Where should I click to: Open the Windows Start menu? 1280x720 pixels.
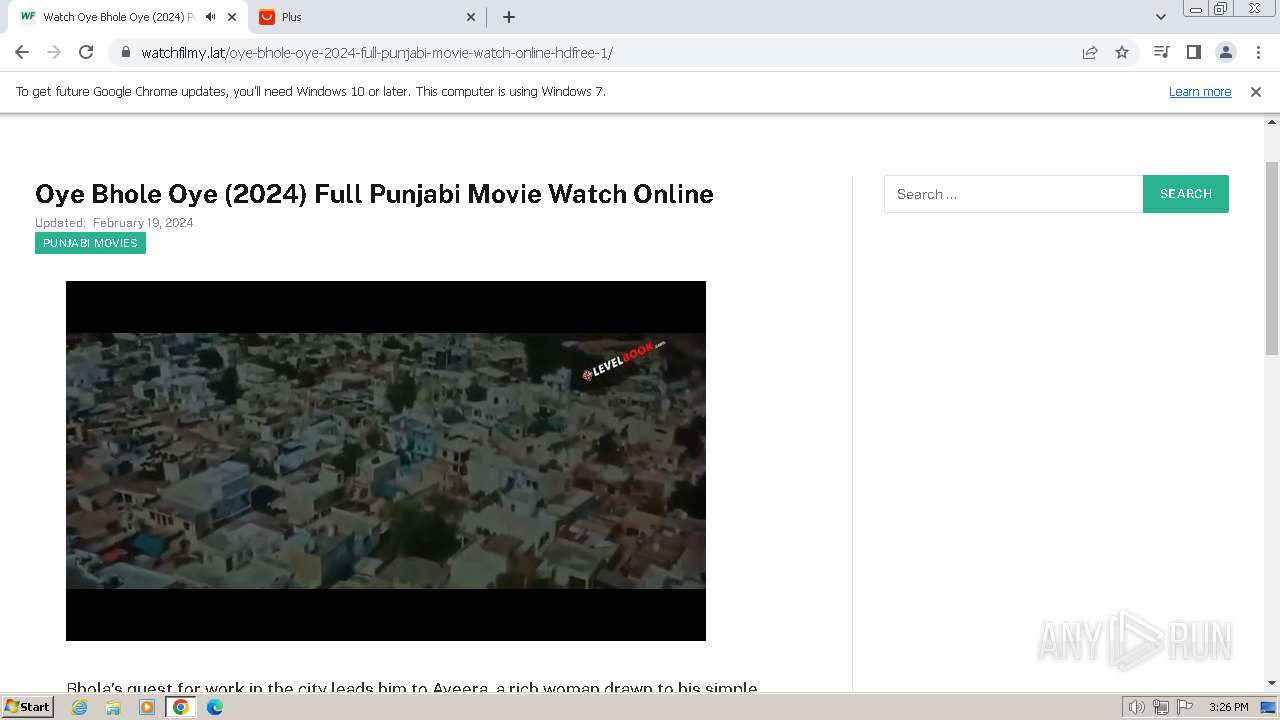tap(28, 706)
